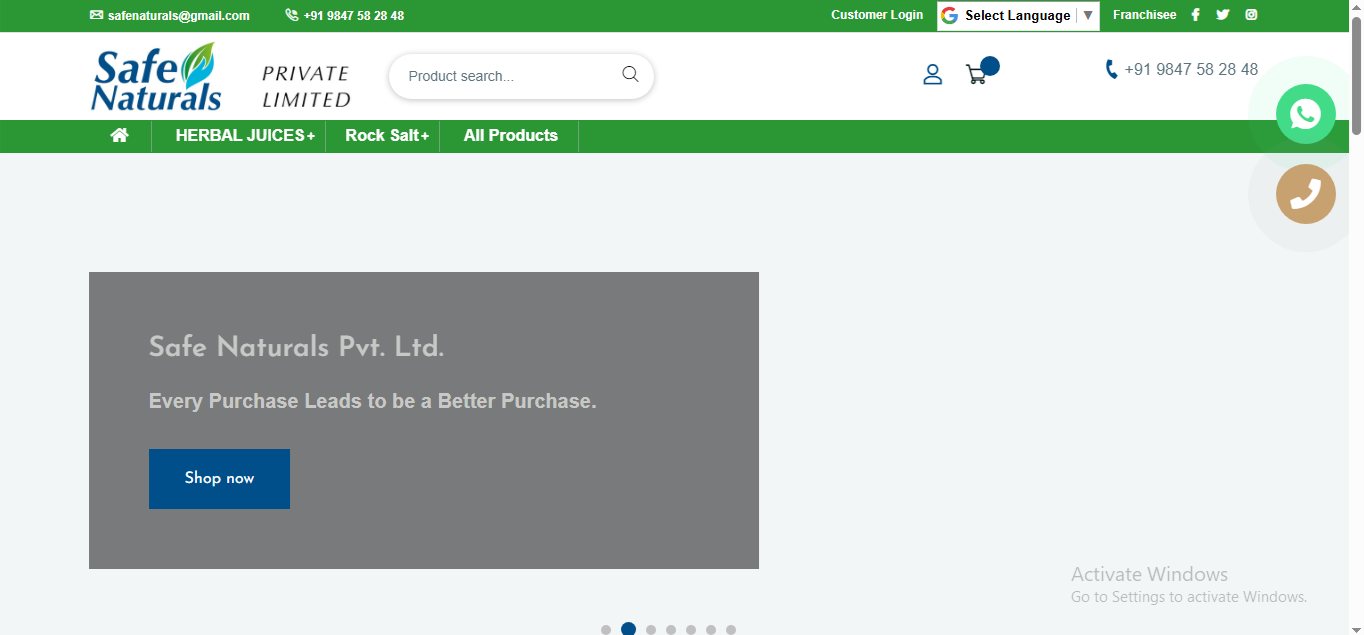1364x635 pixels.
Task: Open the Franchisee link
Action: (x=1144, y=15)
